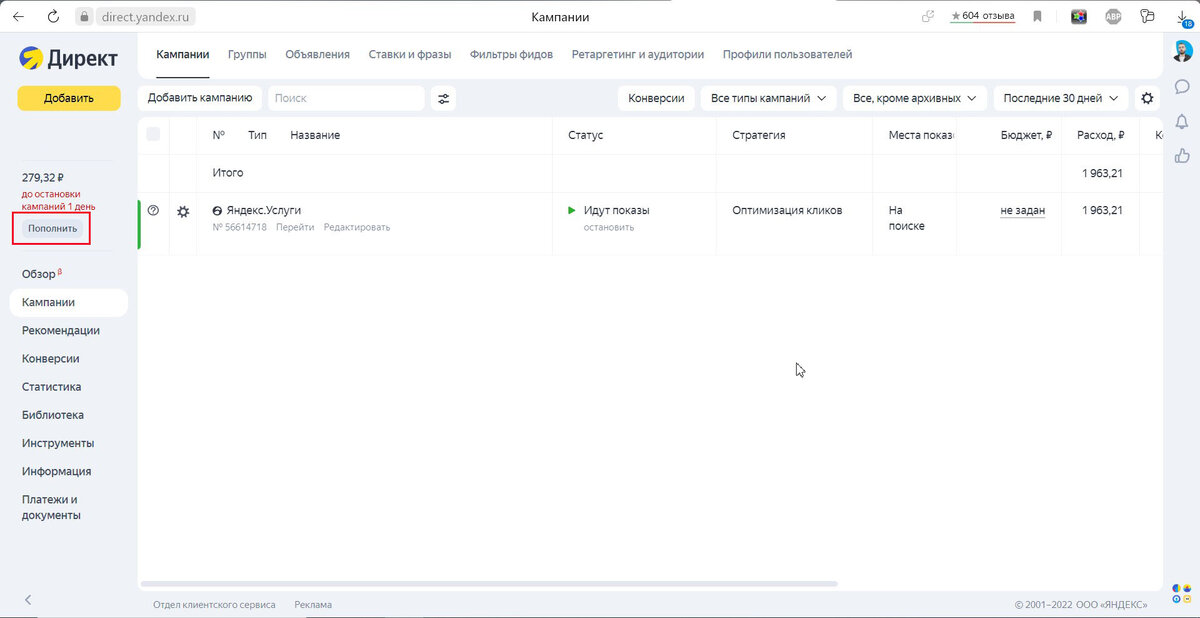Reload the page with refresh icon

[x=53, y=17]
